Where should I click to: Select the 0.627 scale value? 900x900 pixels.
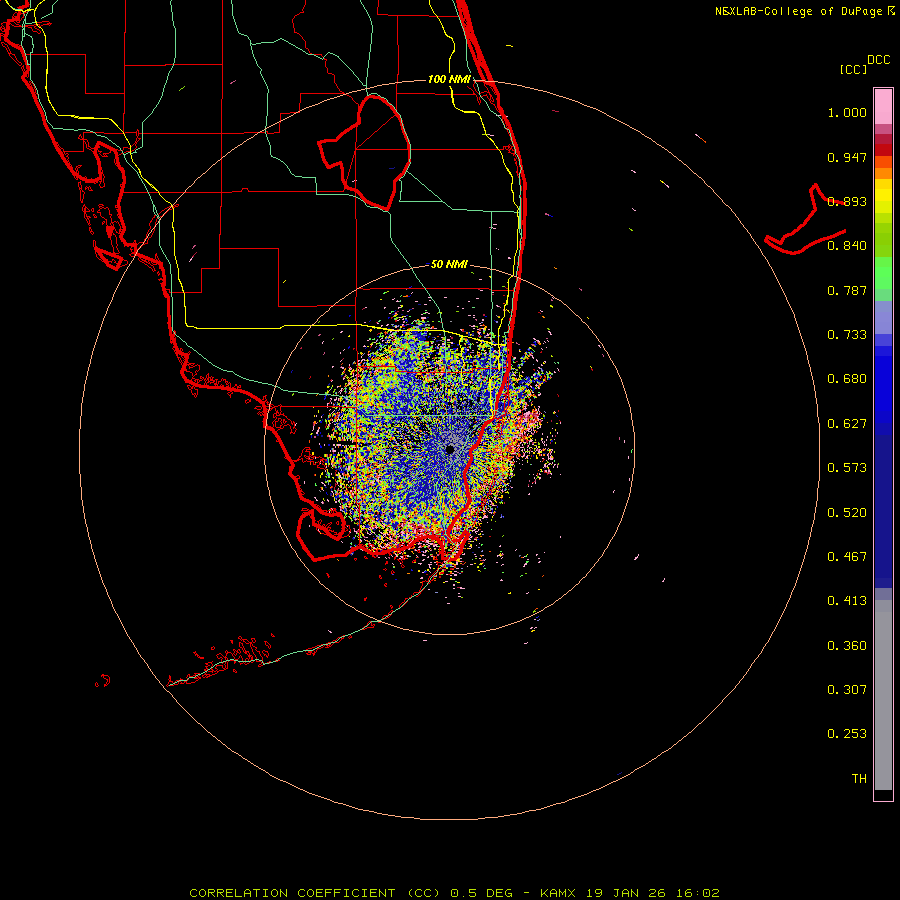[847, 424]
